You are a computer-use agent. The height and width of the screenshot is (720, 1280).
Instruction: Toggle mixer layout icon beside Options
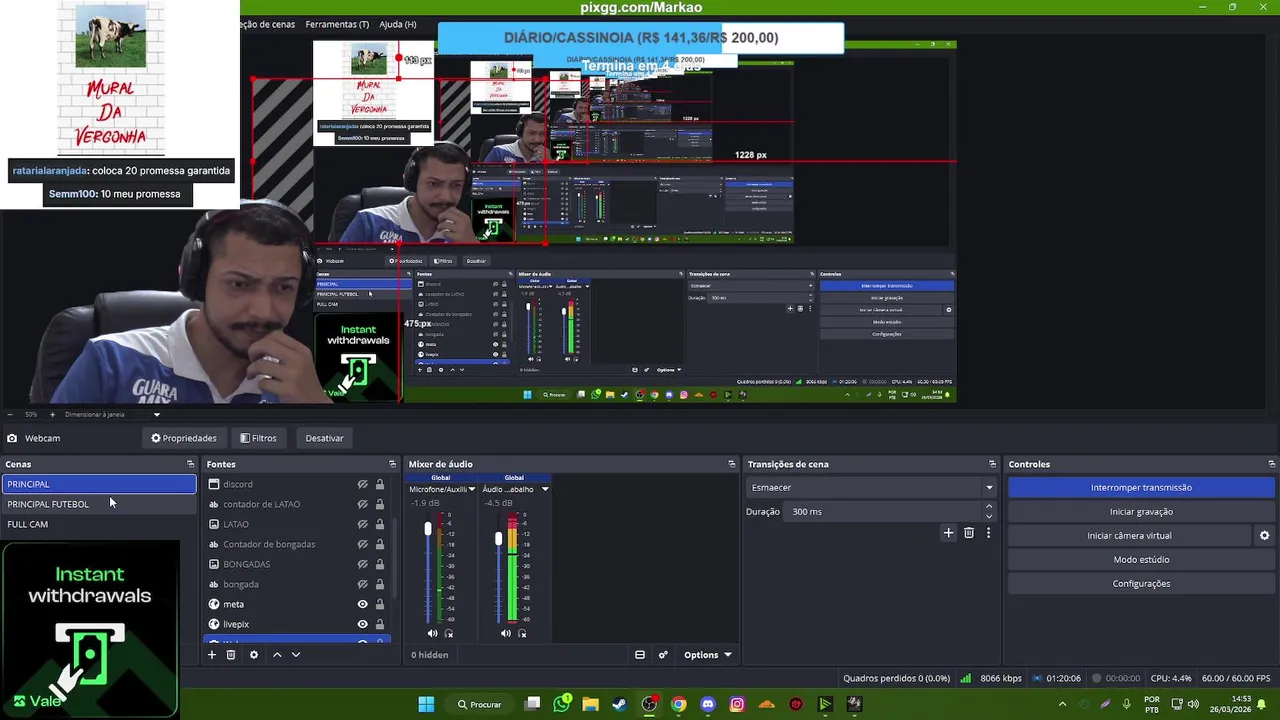click(x=640, y=655)
